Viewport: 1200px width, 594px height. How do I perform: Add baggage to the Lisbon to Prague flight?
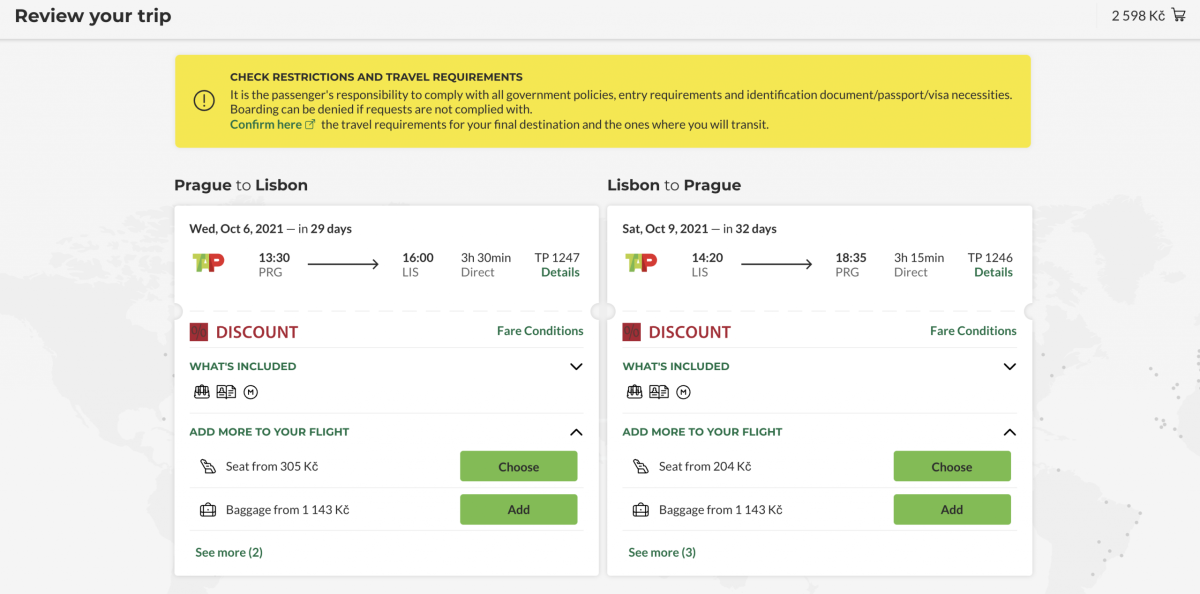coord(951,510)
